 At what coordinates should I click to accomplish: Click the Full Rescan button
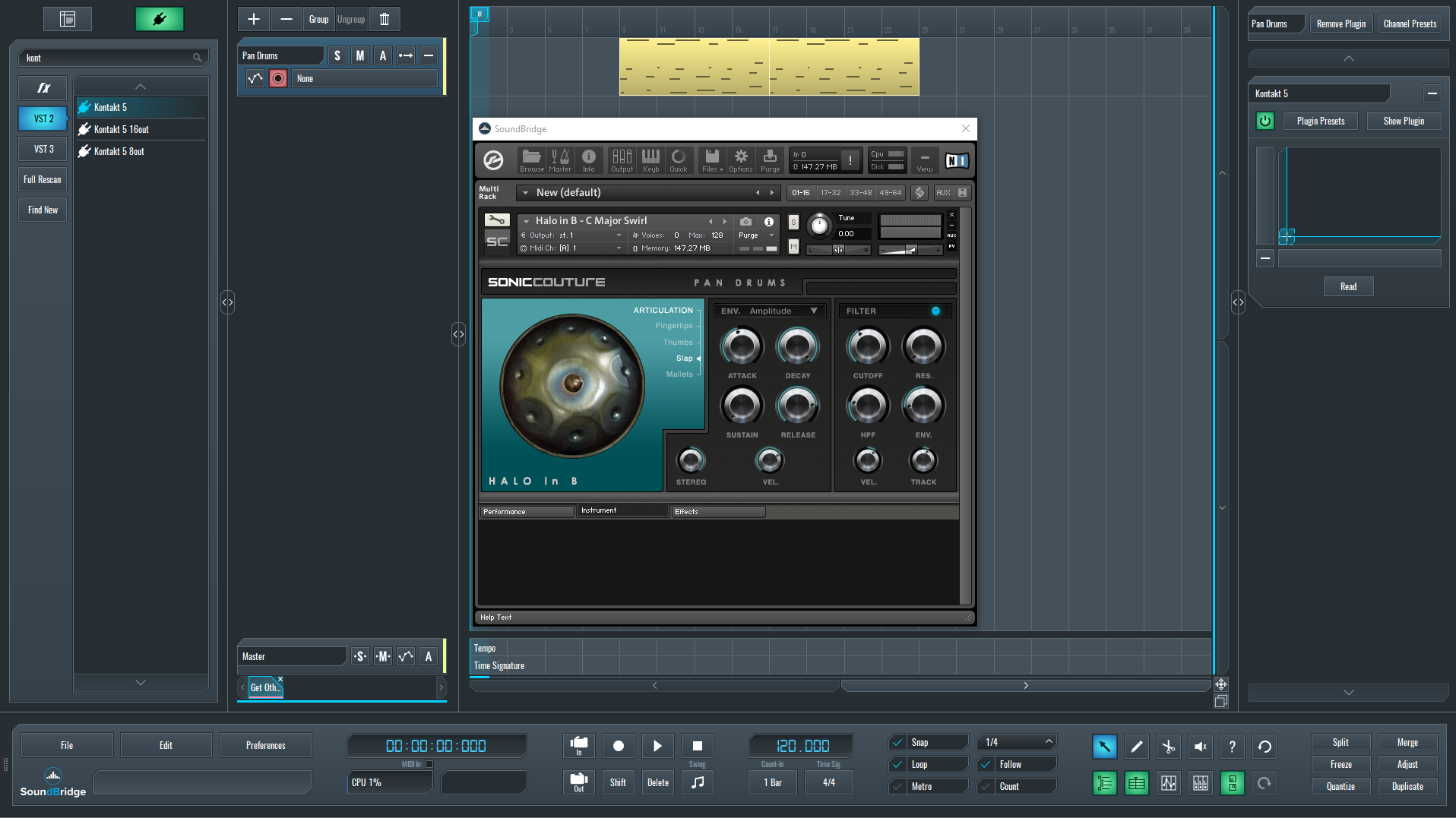point(43,179)
